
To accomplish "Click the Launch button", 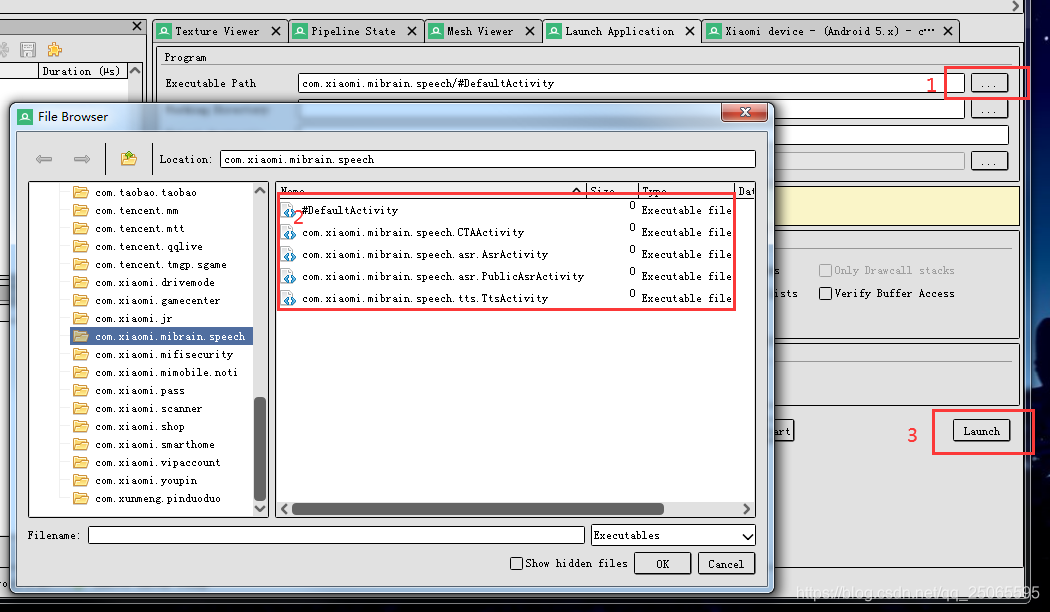I will point(981,431).
